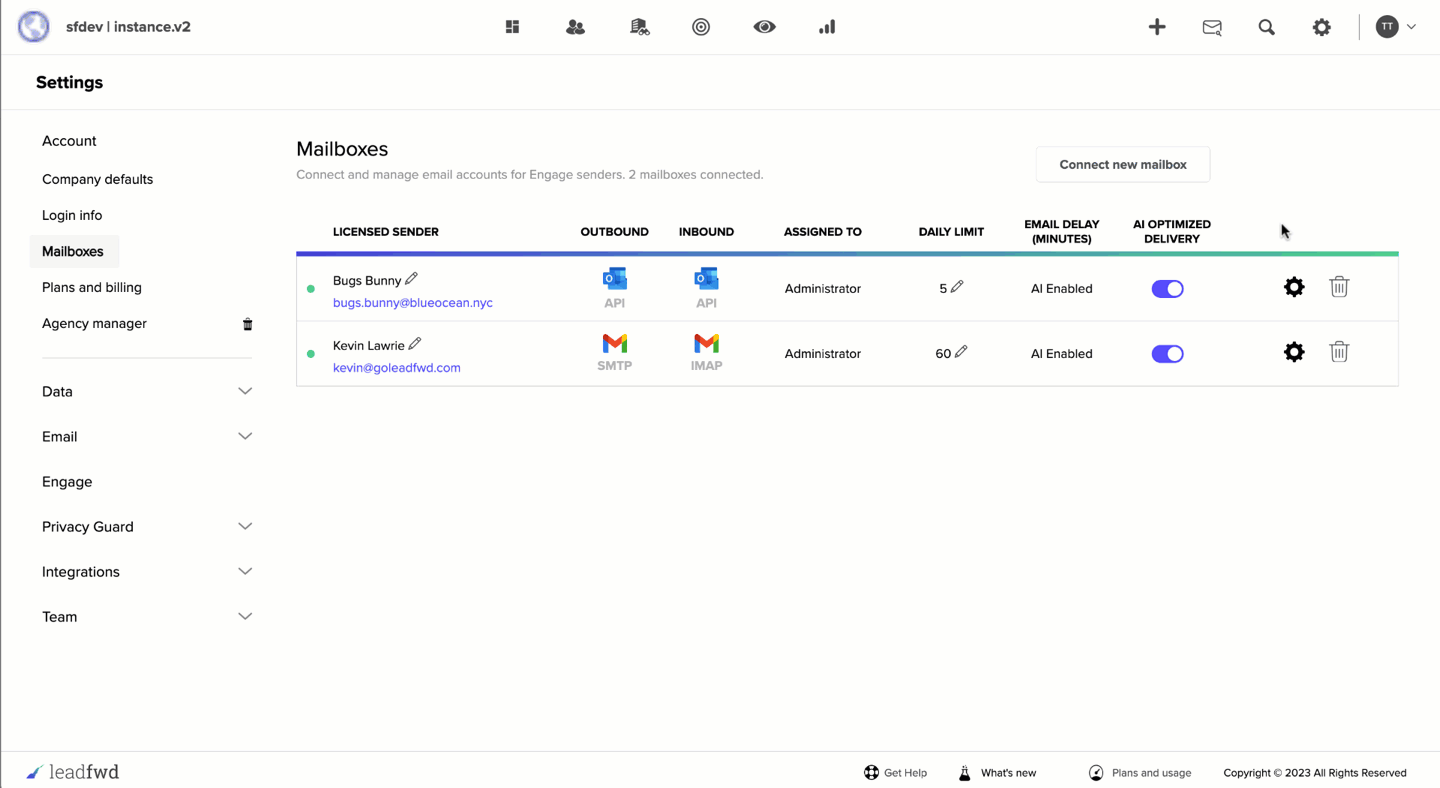Image resolution: width=1440 pixels, height=788 pixels.
Task: Expand the Integrations sidebar section
Action: coord(245,571)
